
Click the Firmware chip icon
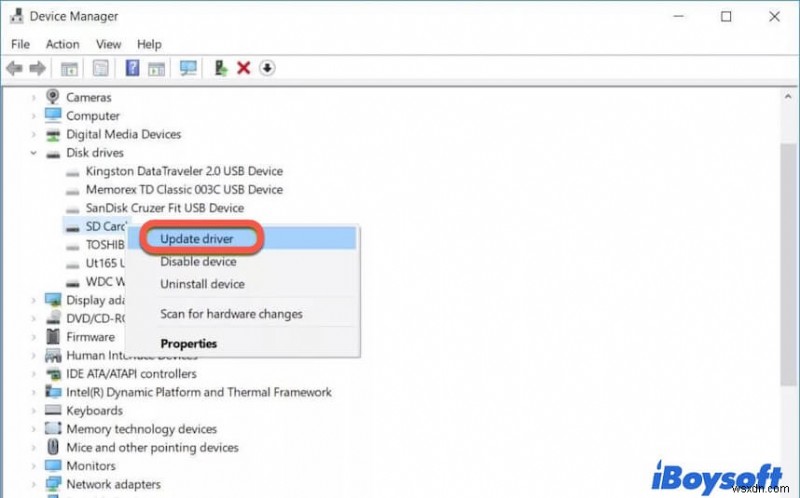click(x=53, y=337)
